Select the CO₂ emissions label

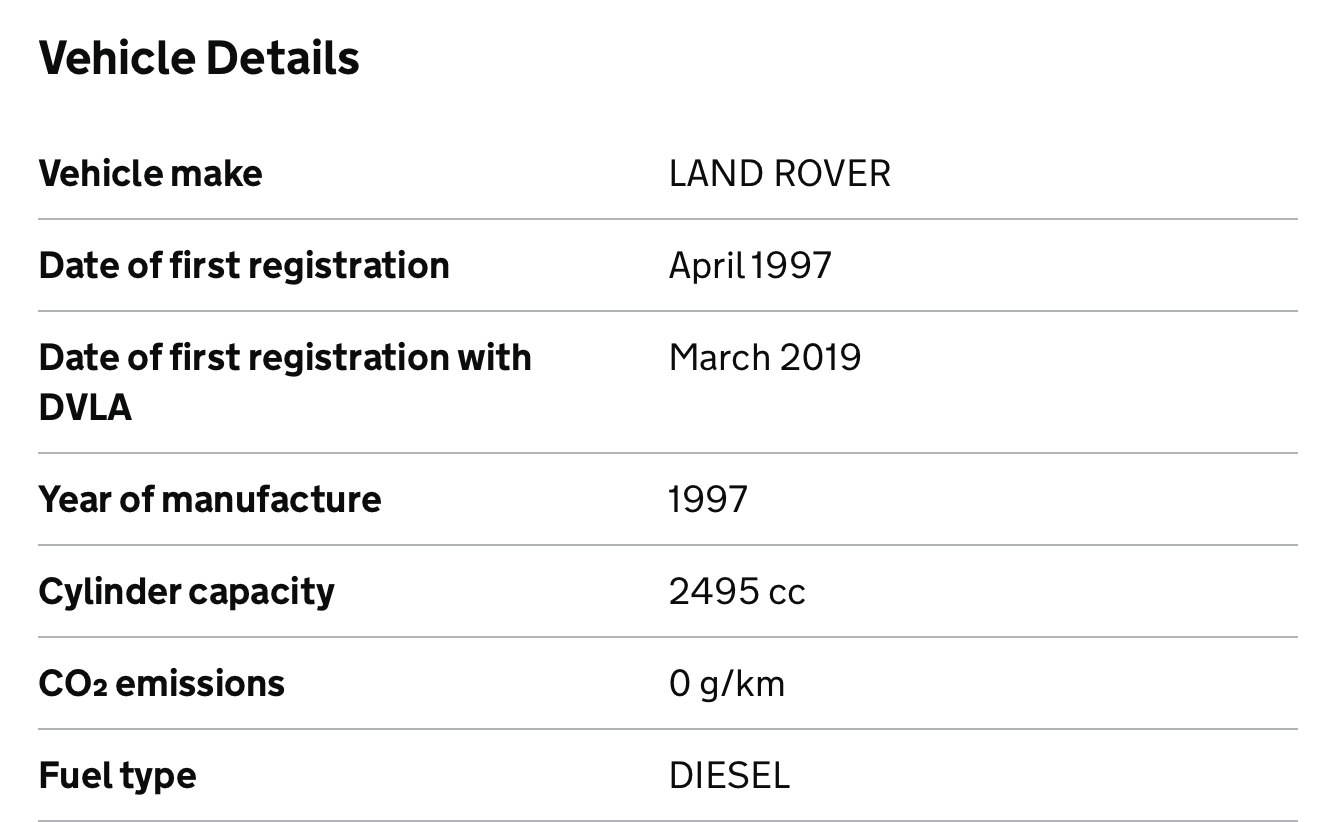point(162,684)
